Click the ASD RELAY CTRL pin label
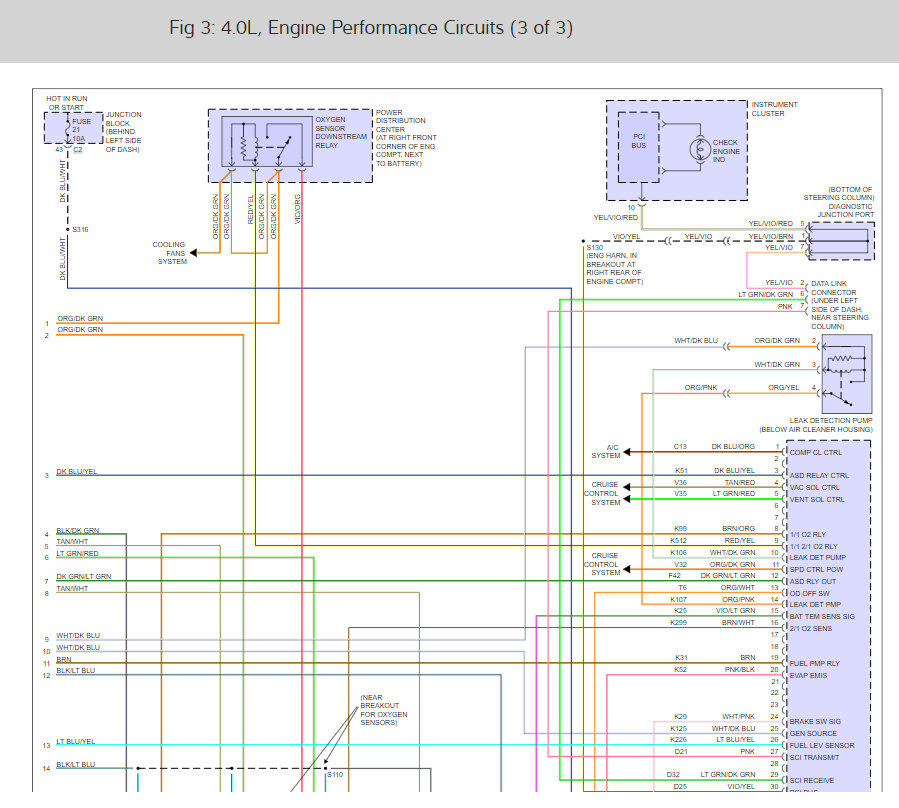 (x=819, y=475)
